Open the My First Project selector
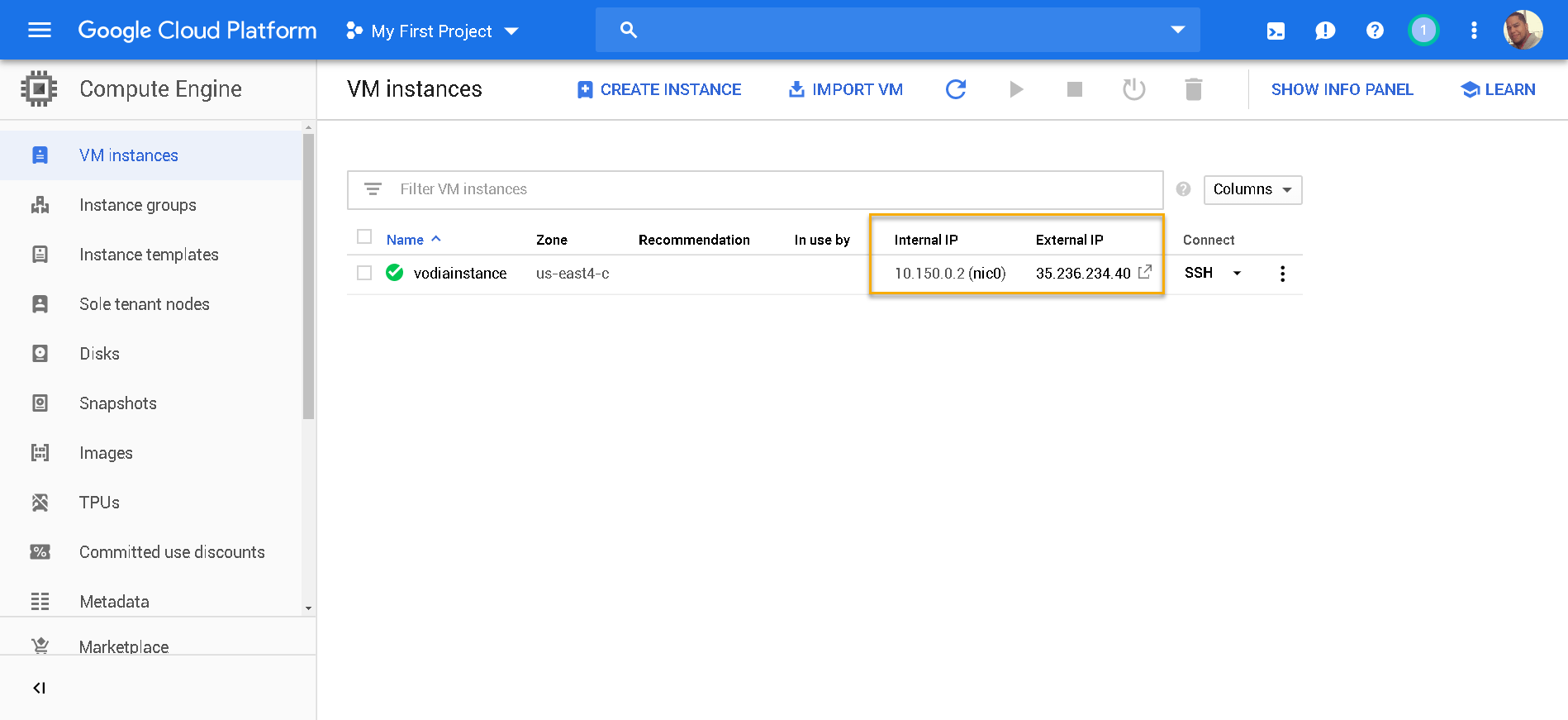 click(x=432, y=31)
